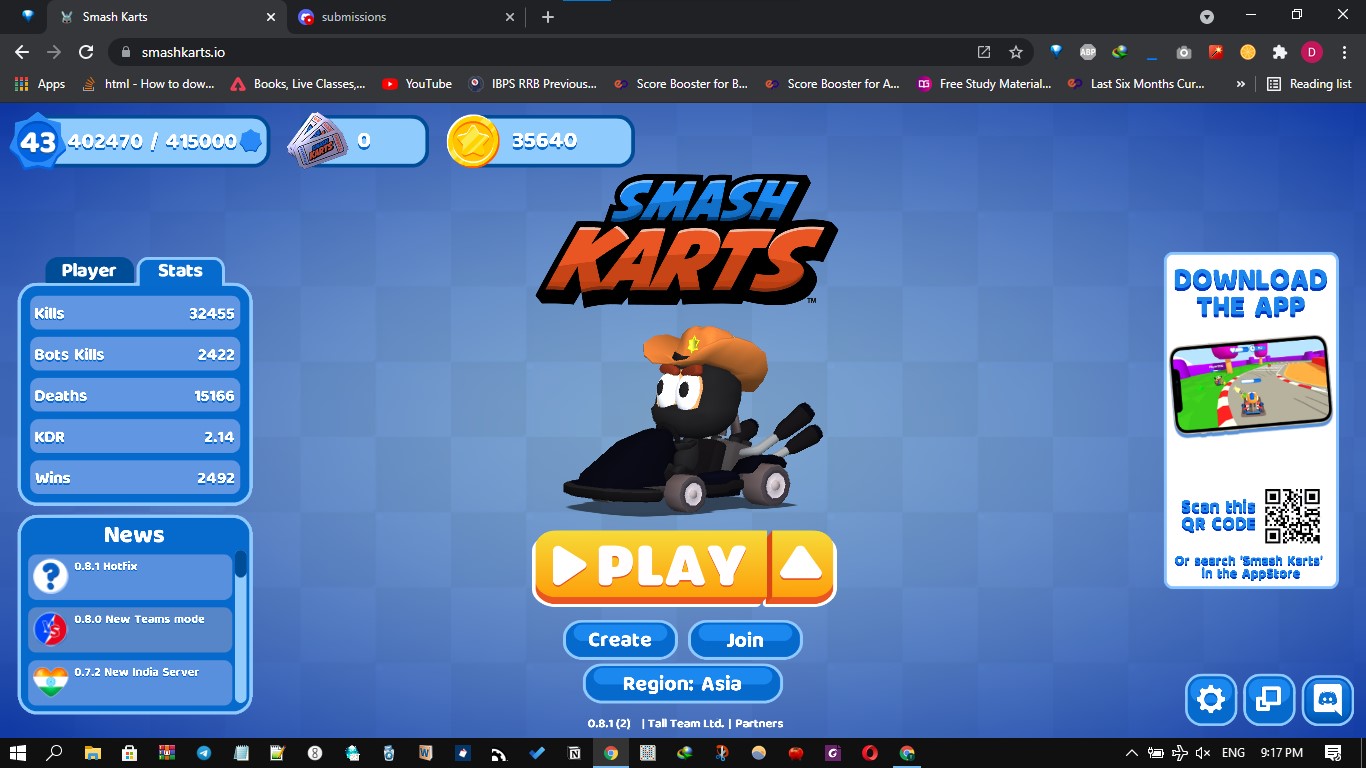This screenshot has width=1366, height=768.
Task: Open IBPS RRB Previous bookmark
Action: [532, 84]
